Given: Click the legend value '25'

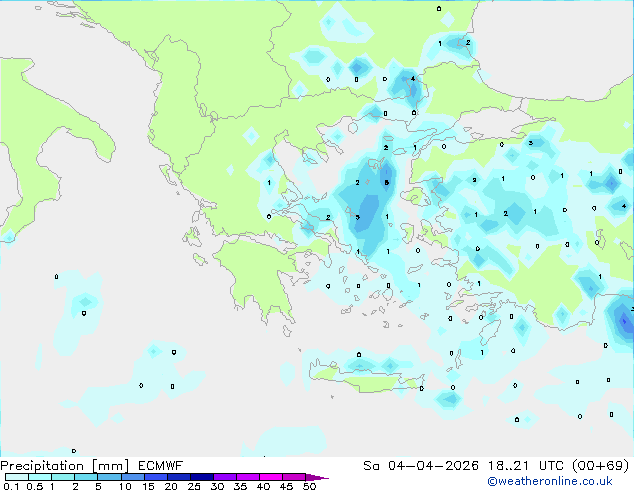Looking at the screenshot, I should [194, 486].
